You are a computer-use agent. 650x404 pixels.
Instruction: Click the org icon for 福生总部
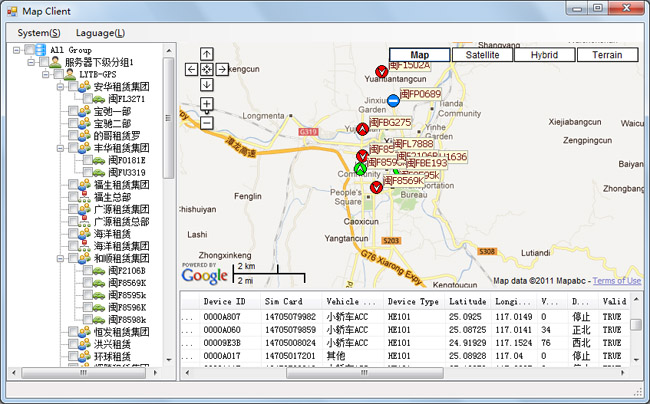[x=84, y=197]
